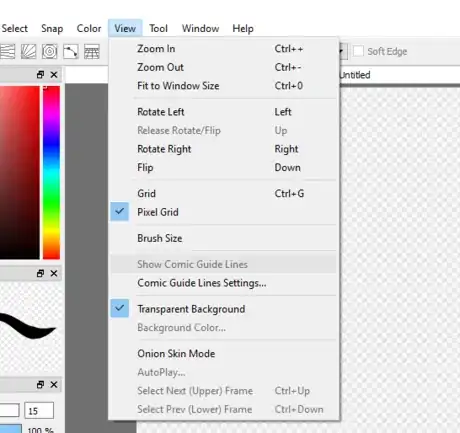Open the dropdown arrow beside Soft Edge
This screenshot has height=433, width=460.
(x=343, y=51)
